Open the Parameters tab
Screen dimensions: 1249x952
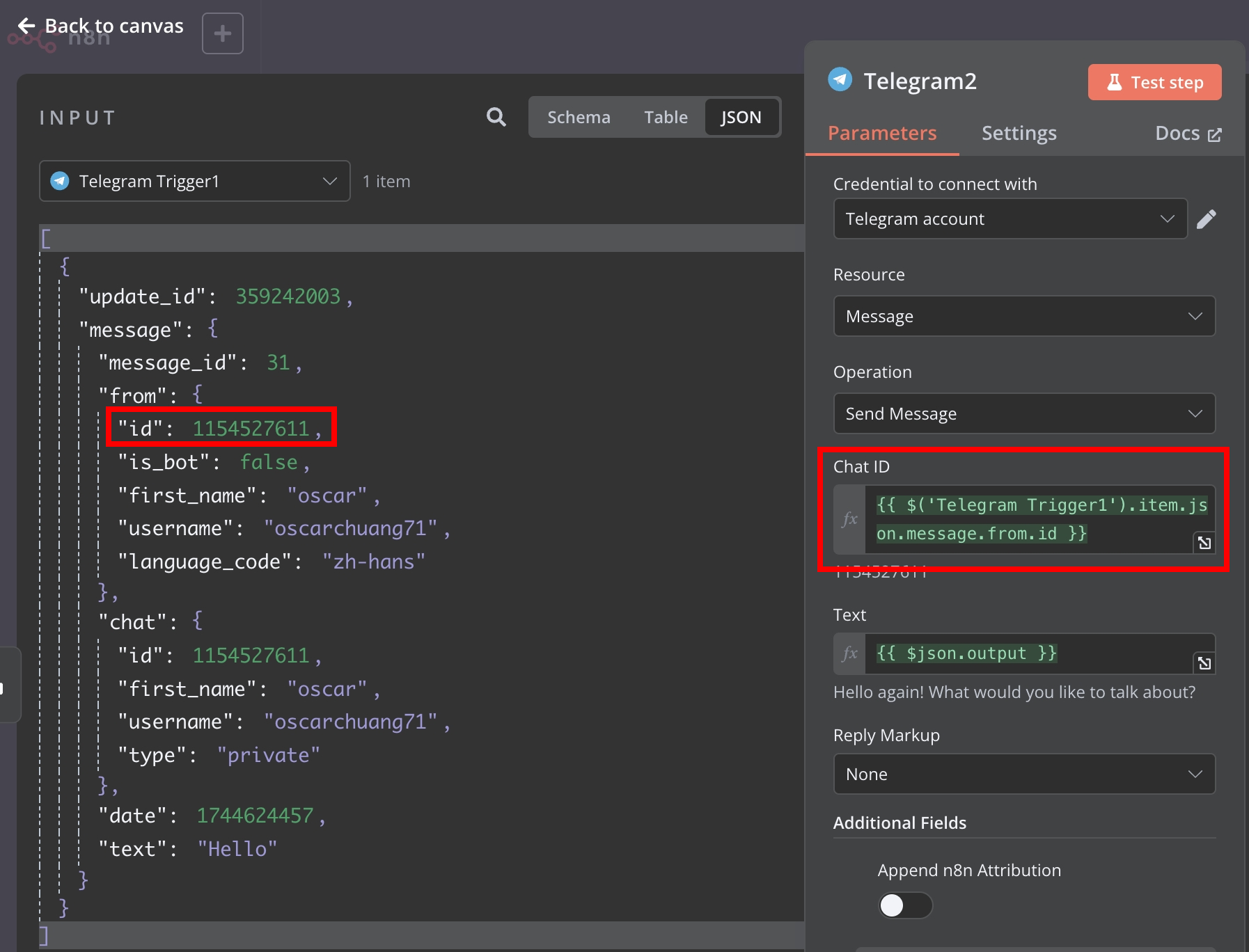(882, 133)
